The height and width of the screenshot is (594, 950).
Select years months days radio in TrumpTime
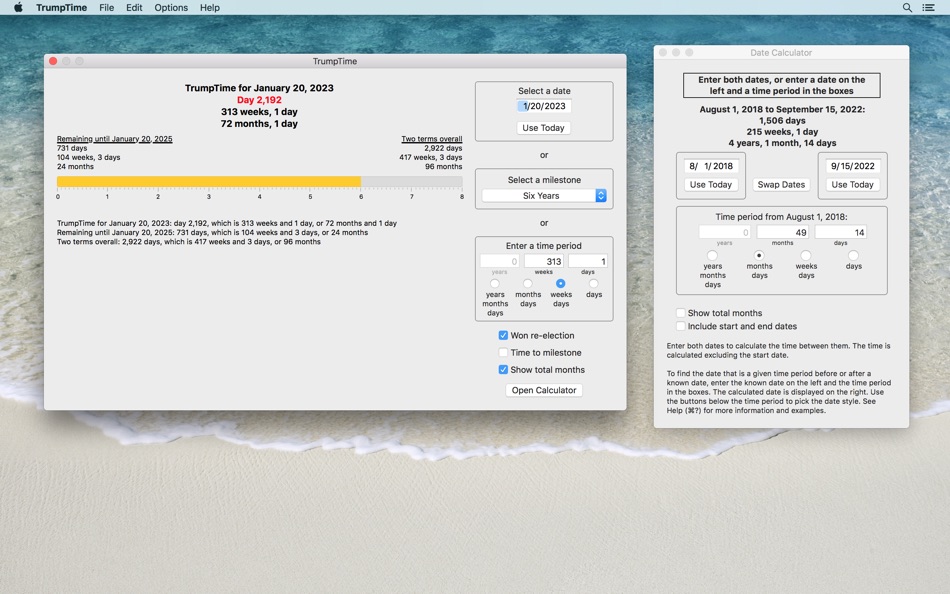[495, 284]
